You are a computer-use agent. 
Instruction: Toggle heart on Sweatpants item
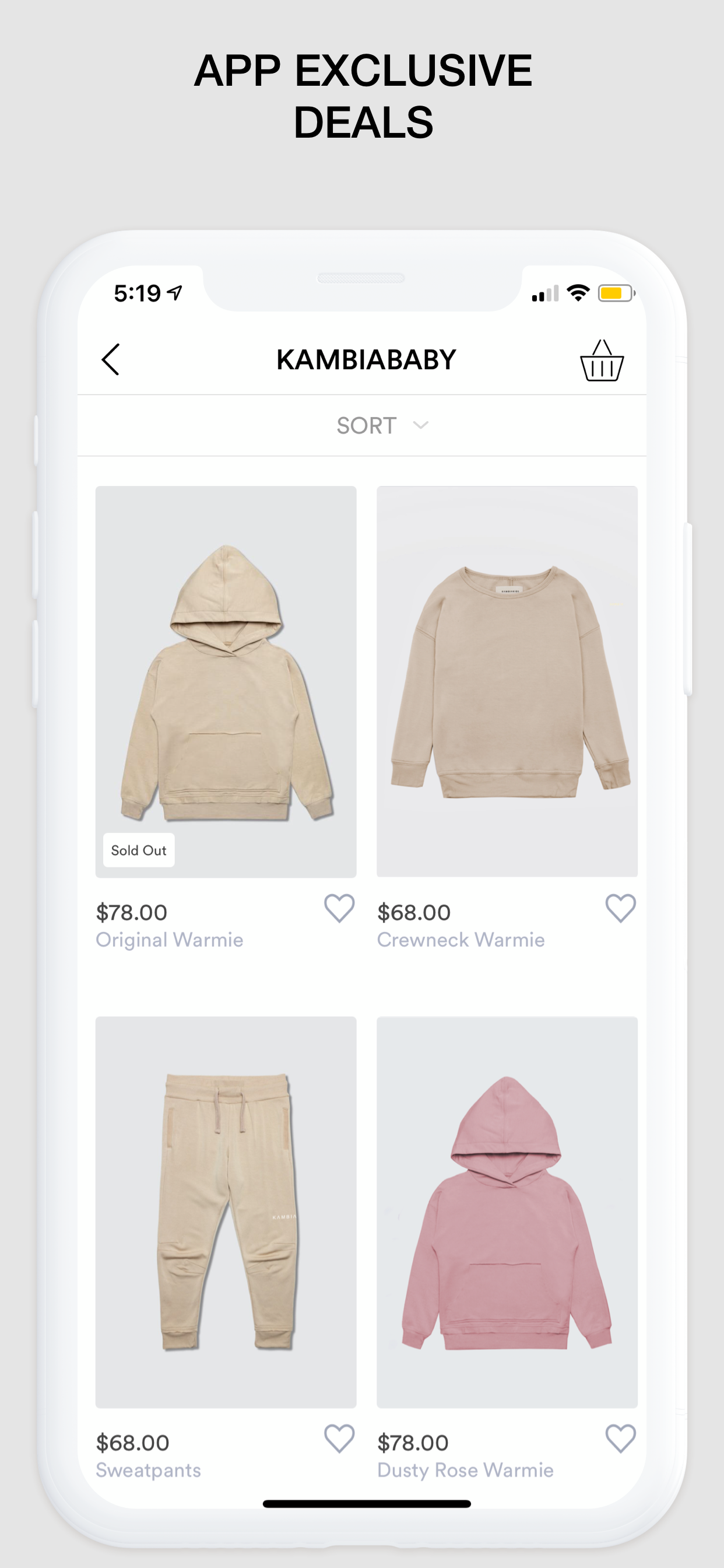[339, 1438]
